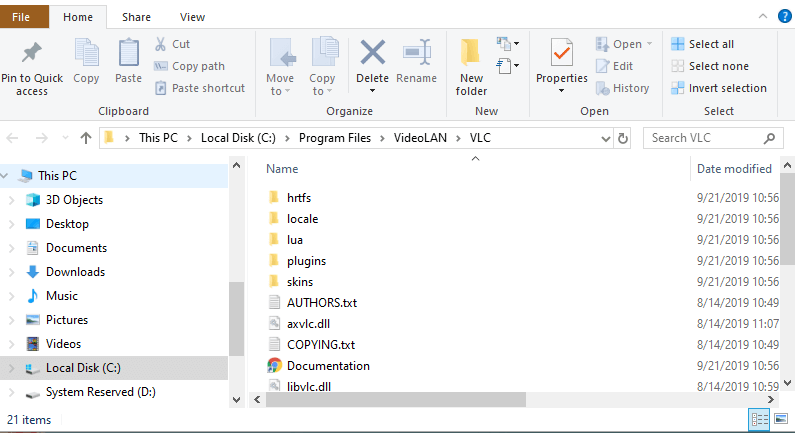Open recent locations dropdown

point(65,138)
